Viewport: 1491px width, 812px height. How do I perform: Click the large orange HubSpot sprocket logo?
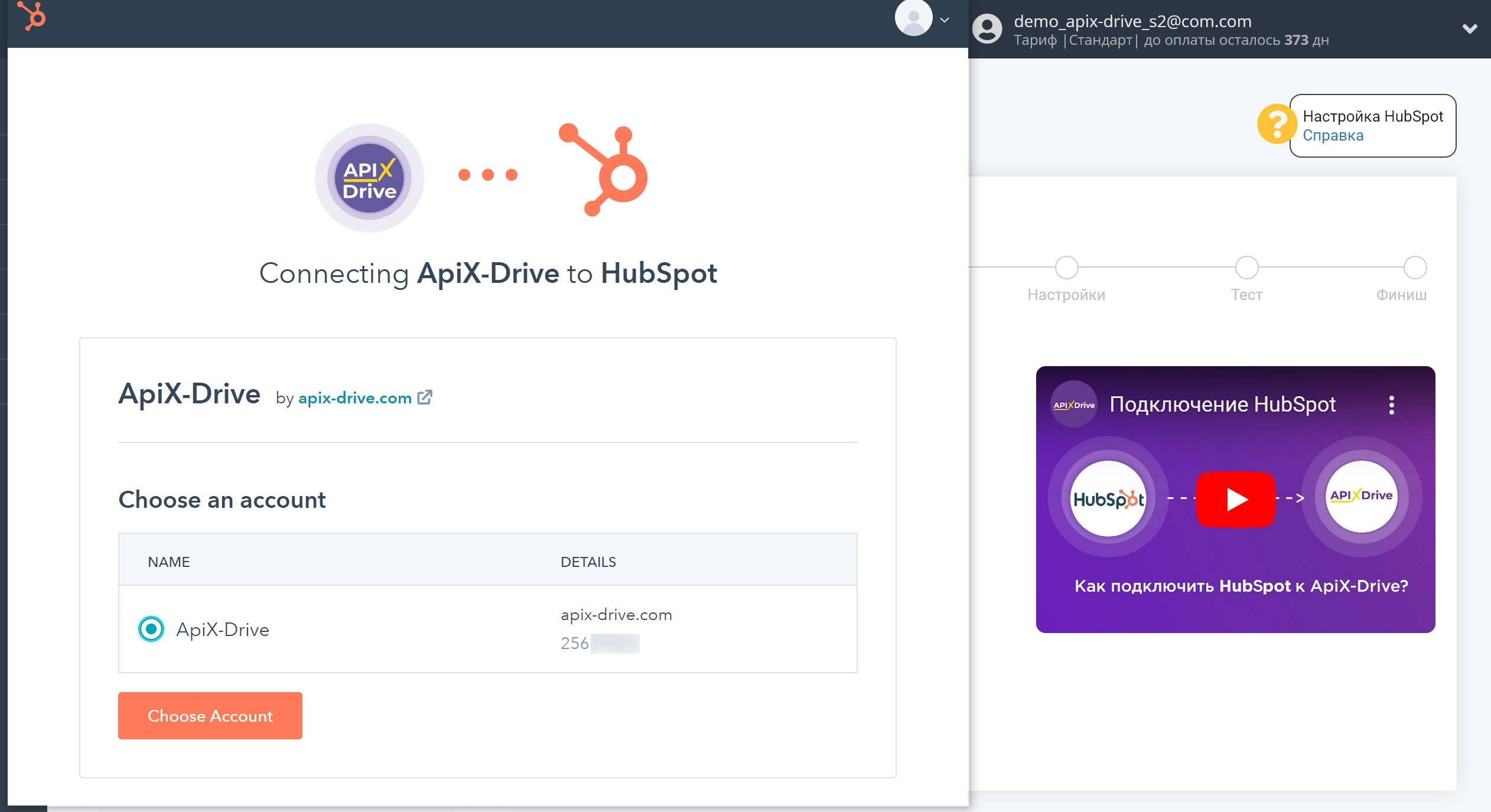(x=603, y=169)
